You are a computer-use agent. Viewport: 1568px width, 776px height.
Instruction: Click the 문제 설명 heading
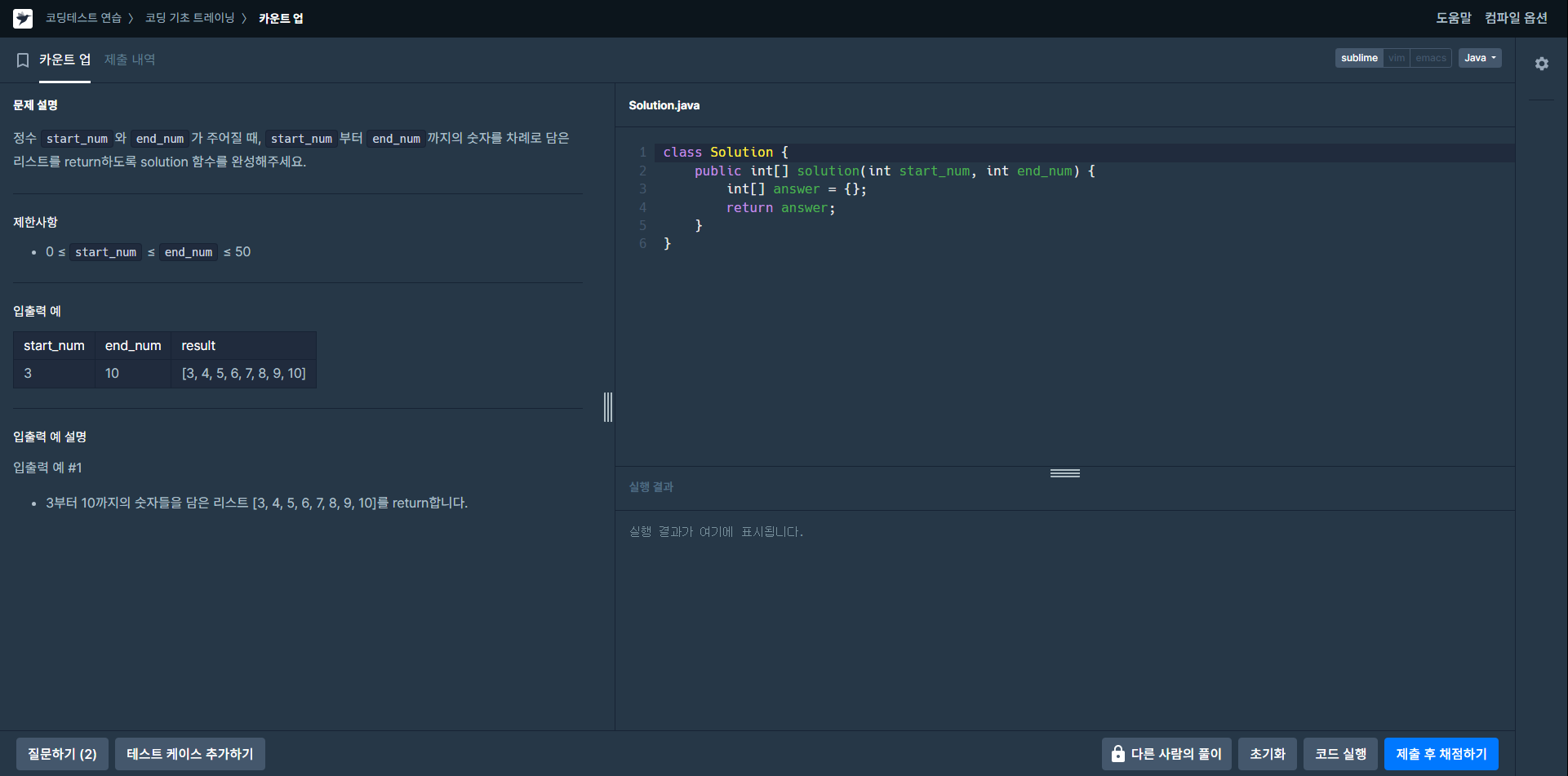tap(35, 105)
